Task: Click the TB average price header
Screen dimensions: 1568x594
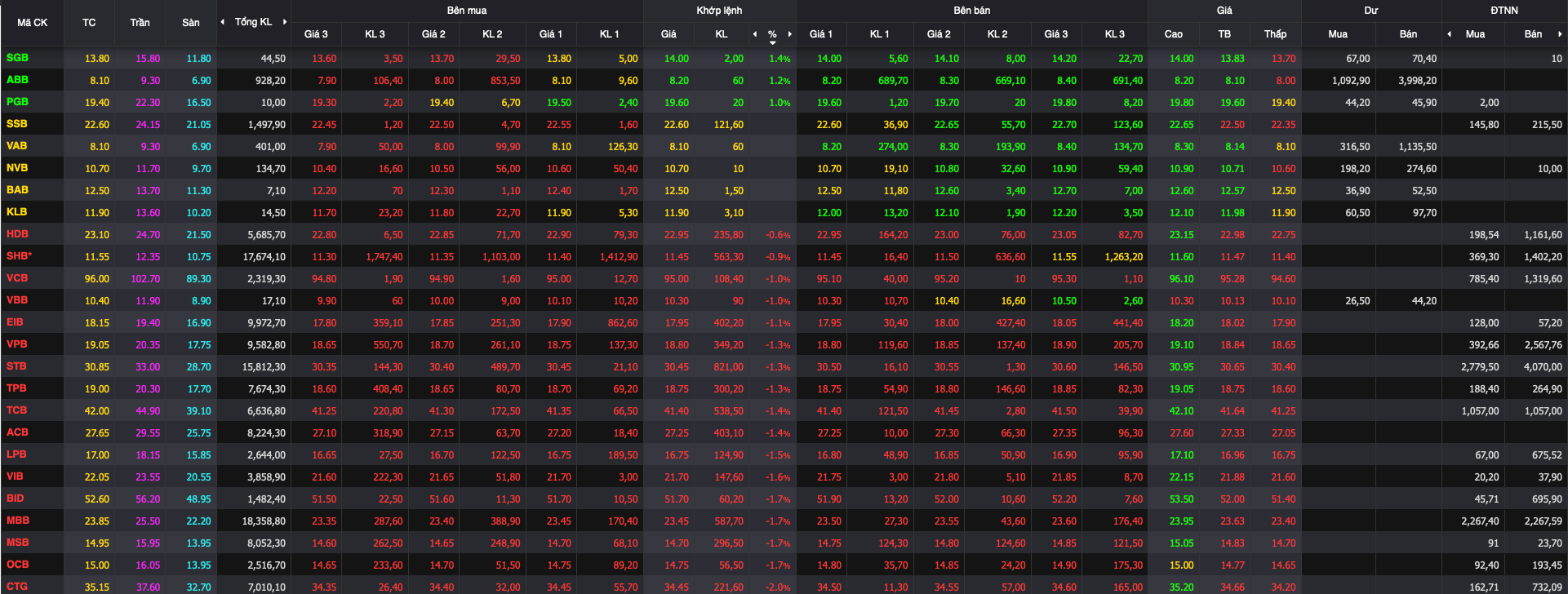Action: pyautogui.click(x=1224, y=34)
